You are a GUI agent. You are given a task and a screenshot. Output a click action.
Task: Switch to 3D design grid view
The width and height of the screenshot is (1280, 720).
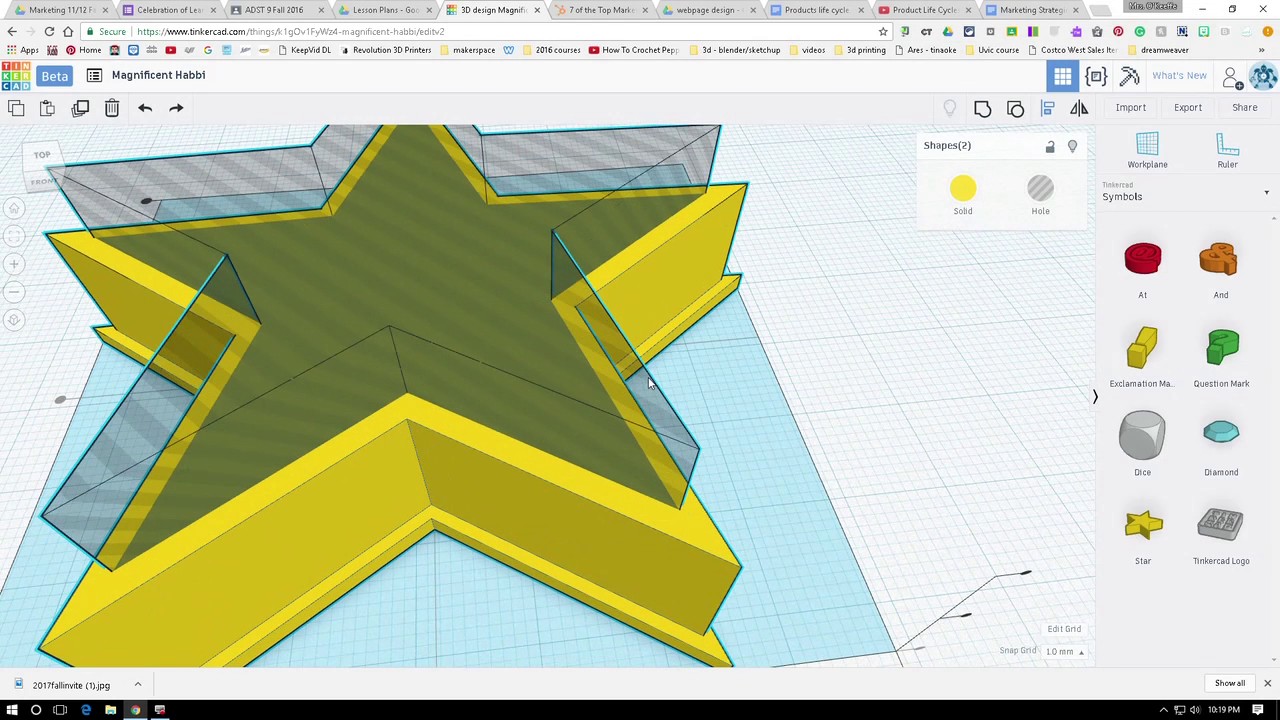[x=1062, y=76]
